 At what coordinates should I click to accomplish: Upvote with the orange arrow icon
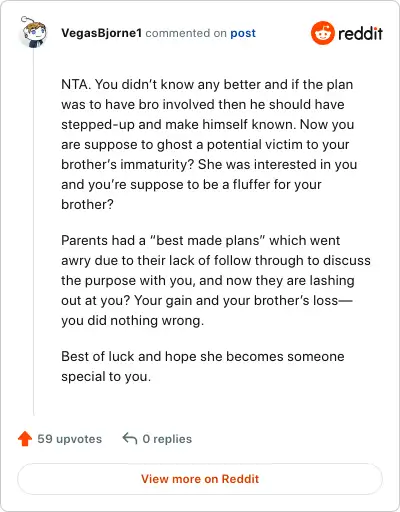pos(25,439)
